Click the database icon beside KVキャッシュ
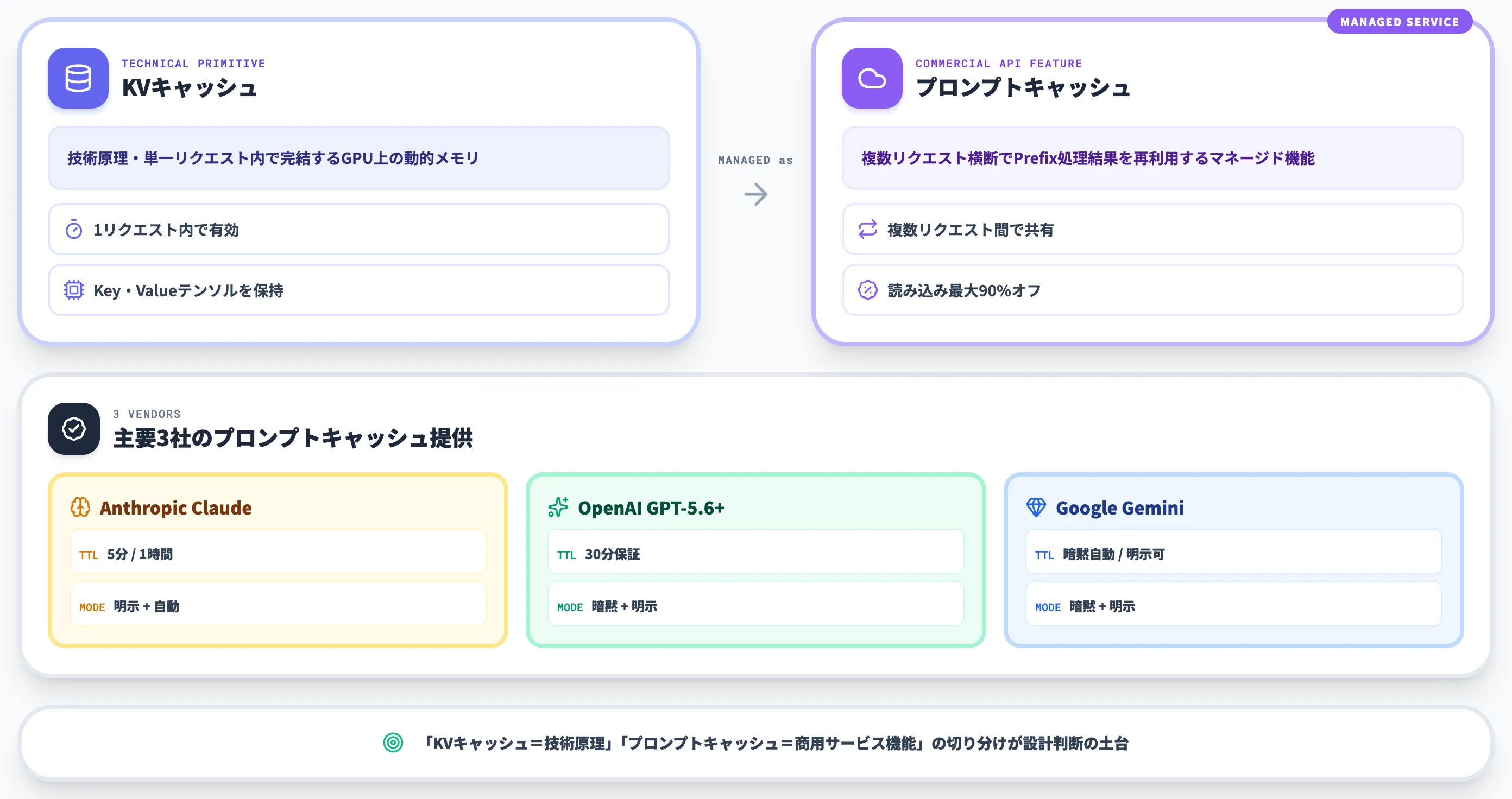This screenshot has width=1512, height=799. point(78,78)
